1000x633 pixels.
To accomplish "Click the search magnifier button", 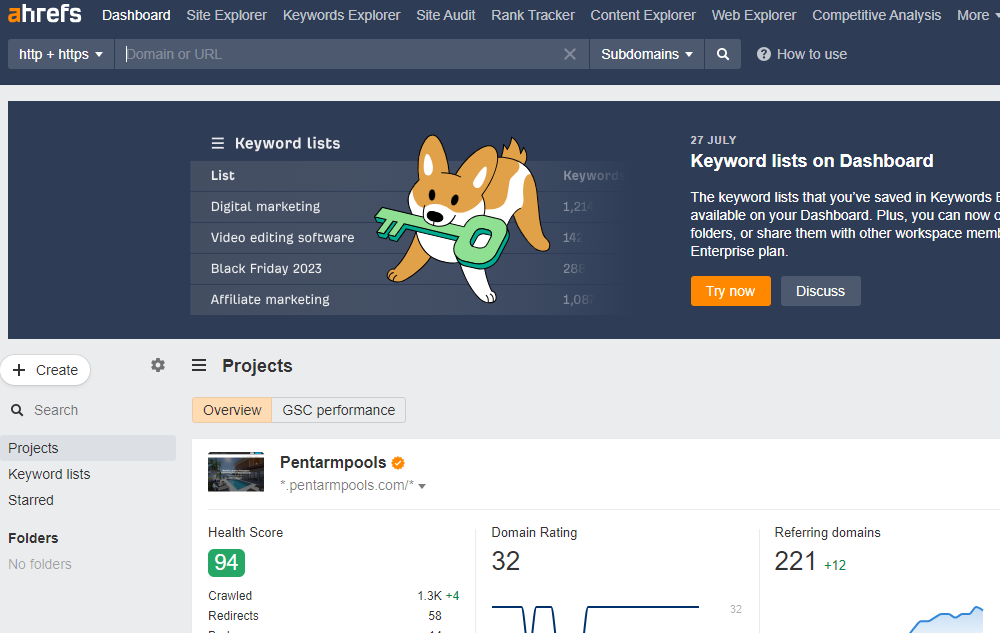I will (x=723, y=54).
